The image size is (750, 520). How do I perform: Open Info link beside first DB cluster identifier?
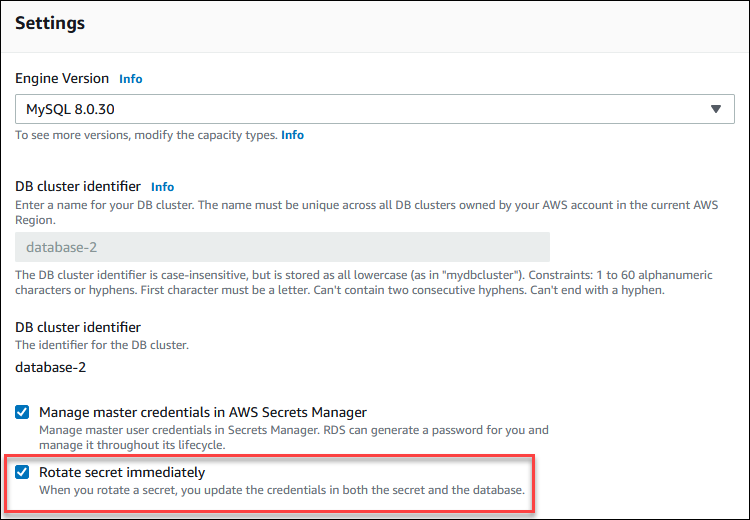pos(162,187)
